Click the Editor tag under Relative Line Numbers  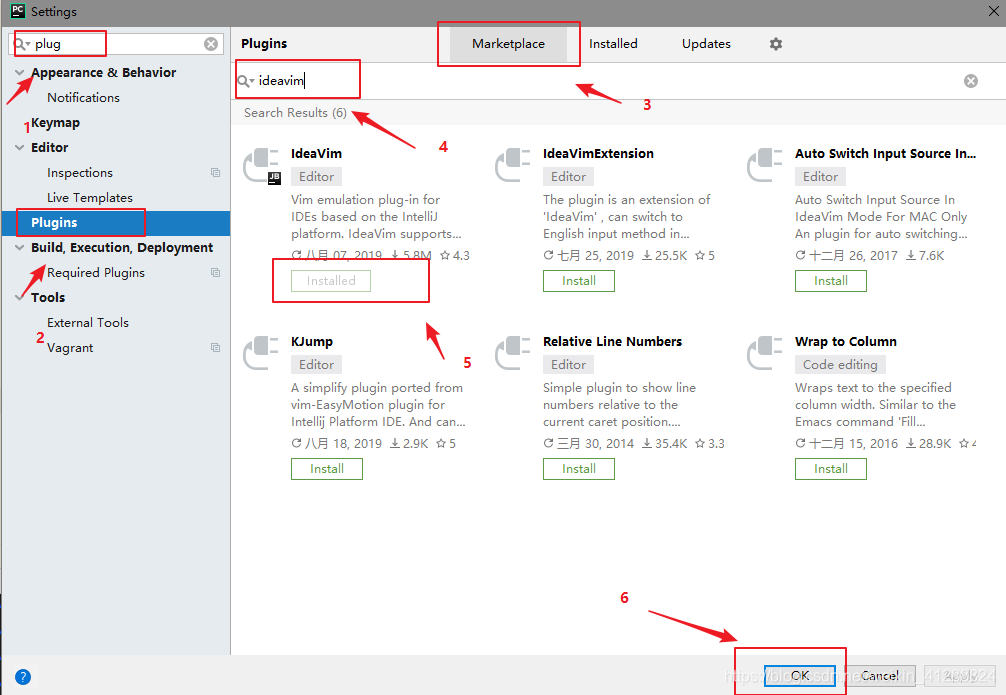[x=568, y=365]
